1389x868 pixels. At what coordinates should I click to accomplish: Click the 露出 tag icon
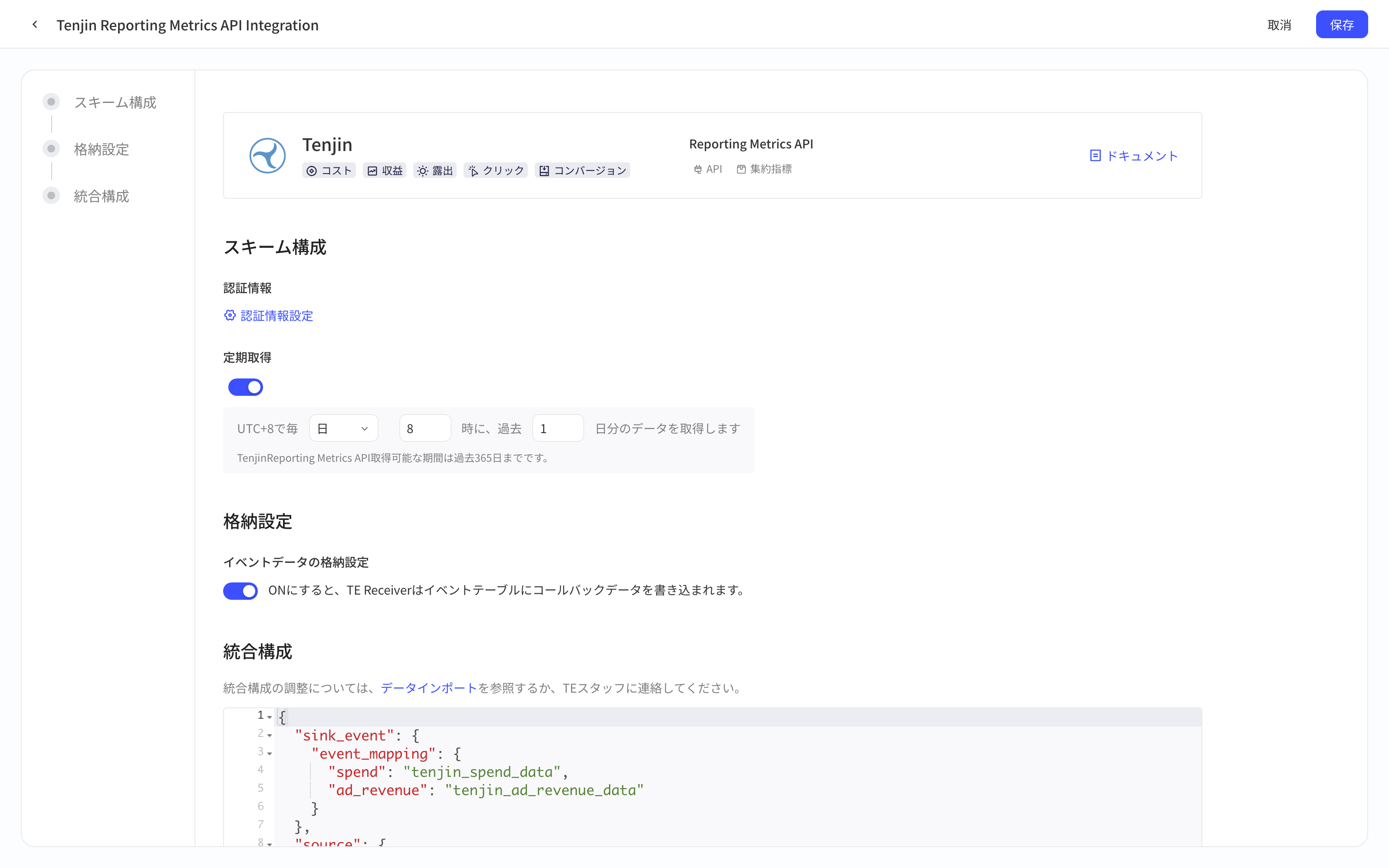point(422,171)
